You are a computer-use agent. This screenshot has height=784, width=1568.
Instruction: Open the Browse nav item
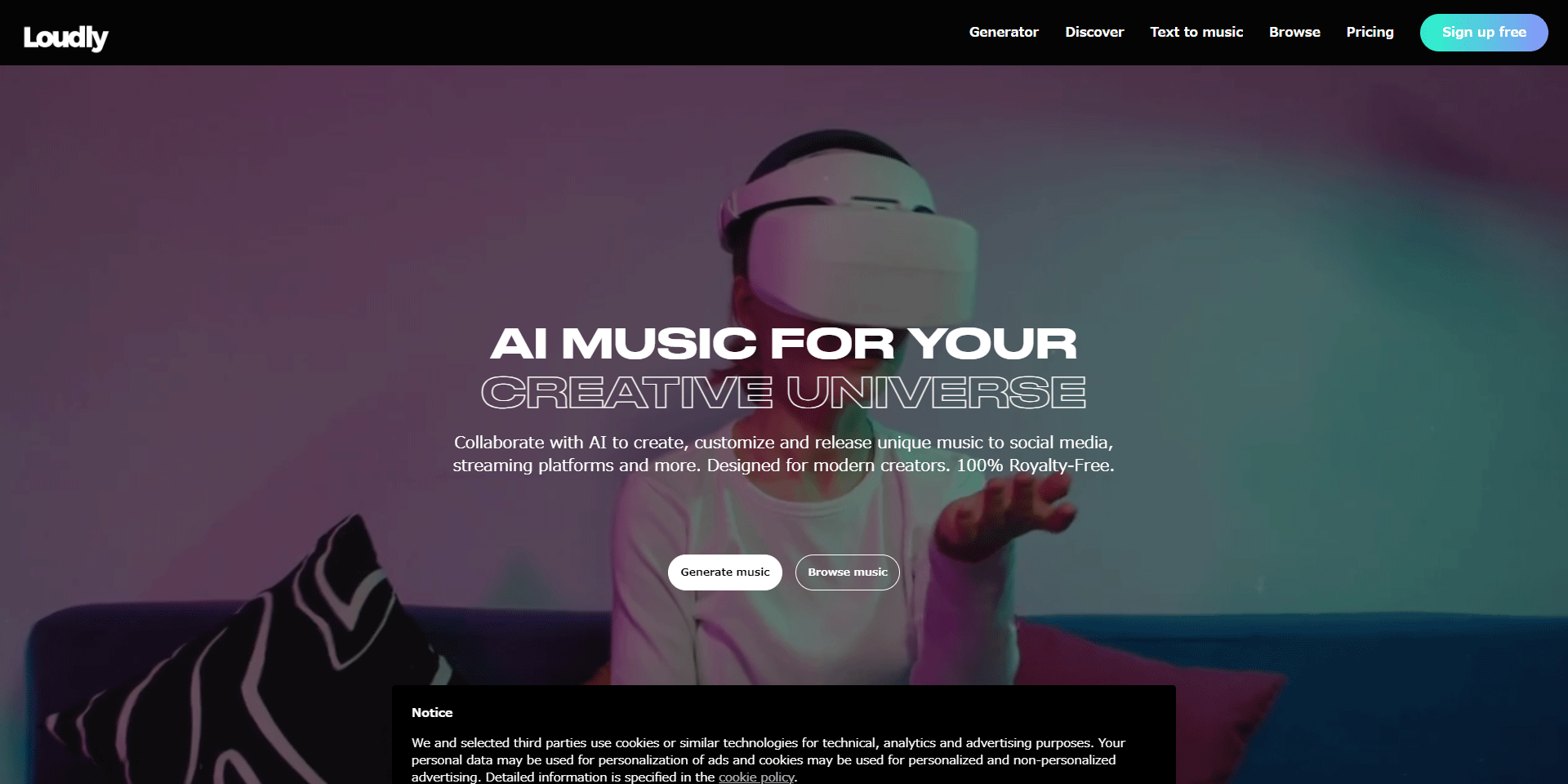pos(1294,32)
